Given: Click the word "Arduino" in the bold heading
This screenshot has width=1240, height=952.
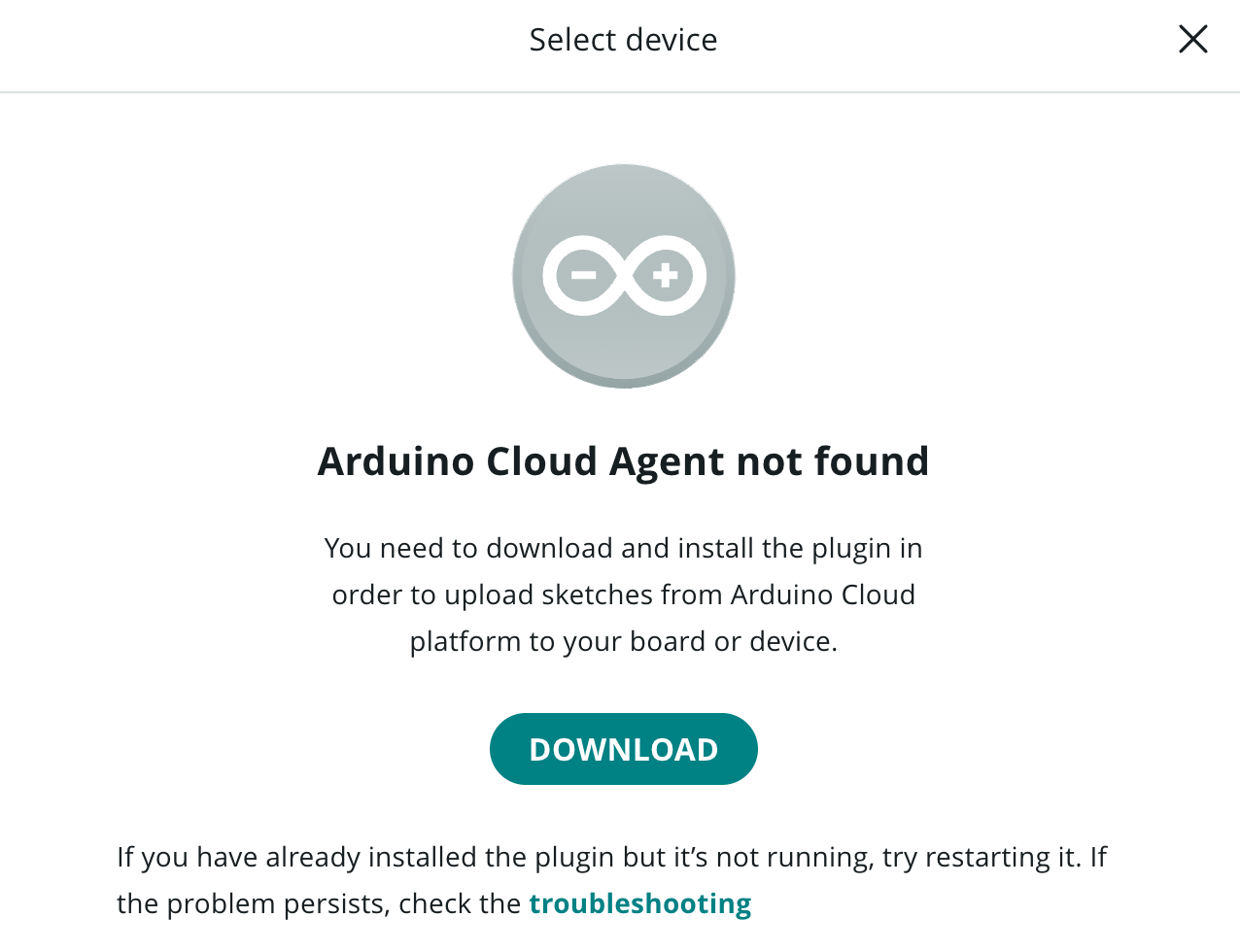Looking at the screenshot, I should click(396, 461).
